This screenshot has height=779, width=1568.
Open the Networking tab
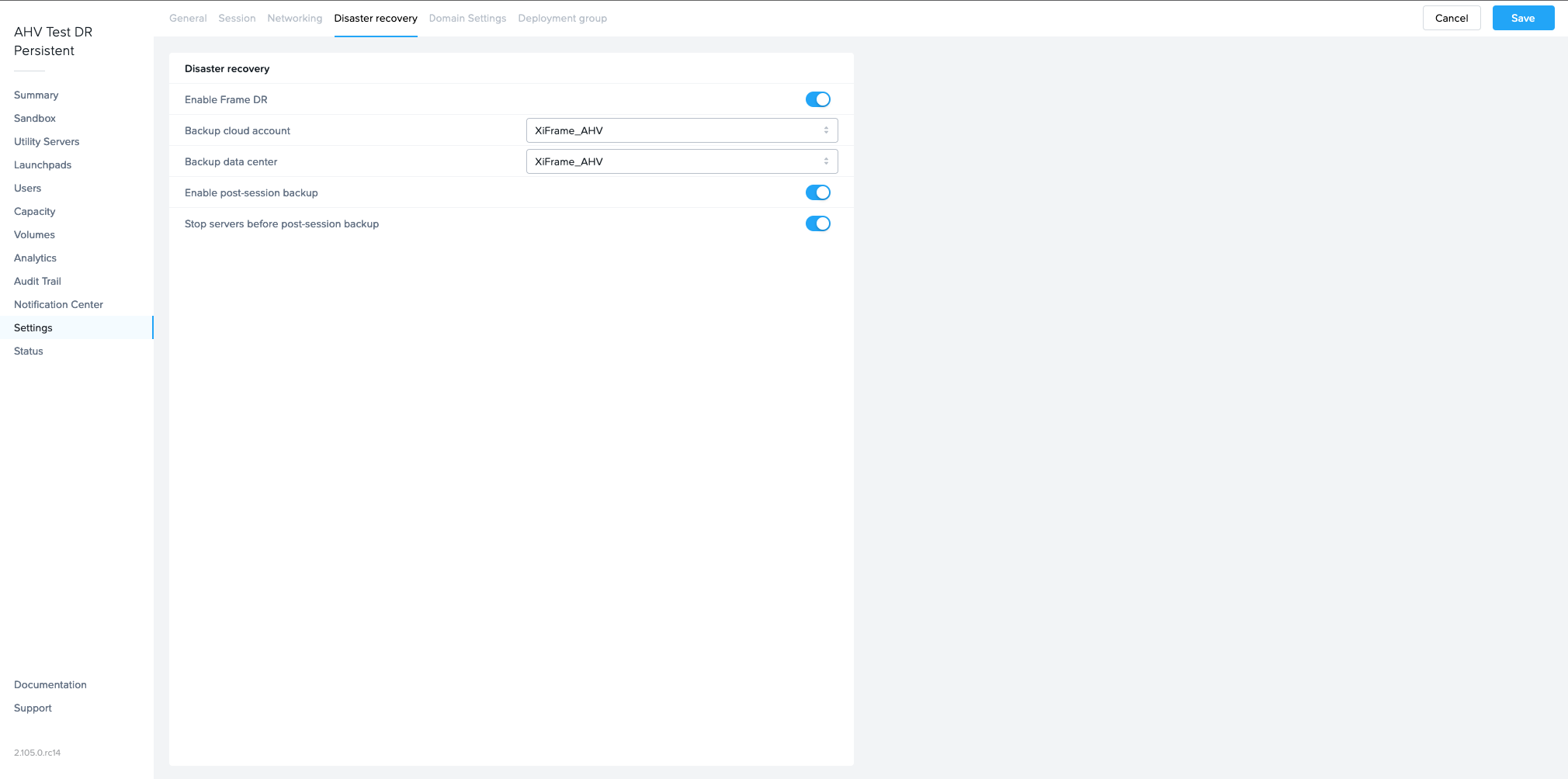tap(294, 19)
